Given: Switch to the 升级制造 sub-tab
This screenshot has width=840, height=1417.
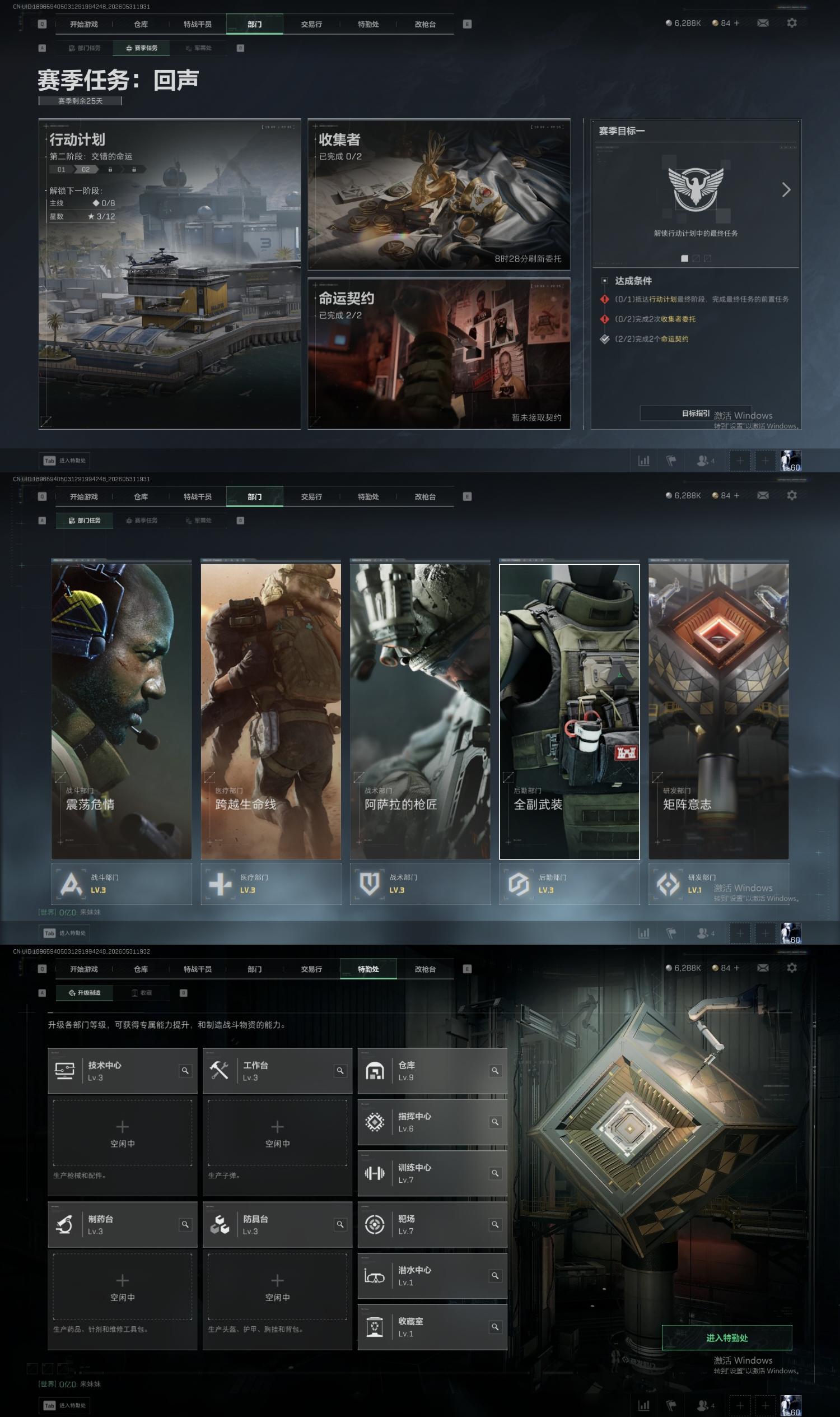Looking at the screenshot, I should (x=85, y=993).
